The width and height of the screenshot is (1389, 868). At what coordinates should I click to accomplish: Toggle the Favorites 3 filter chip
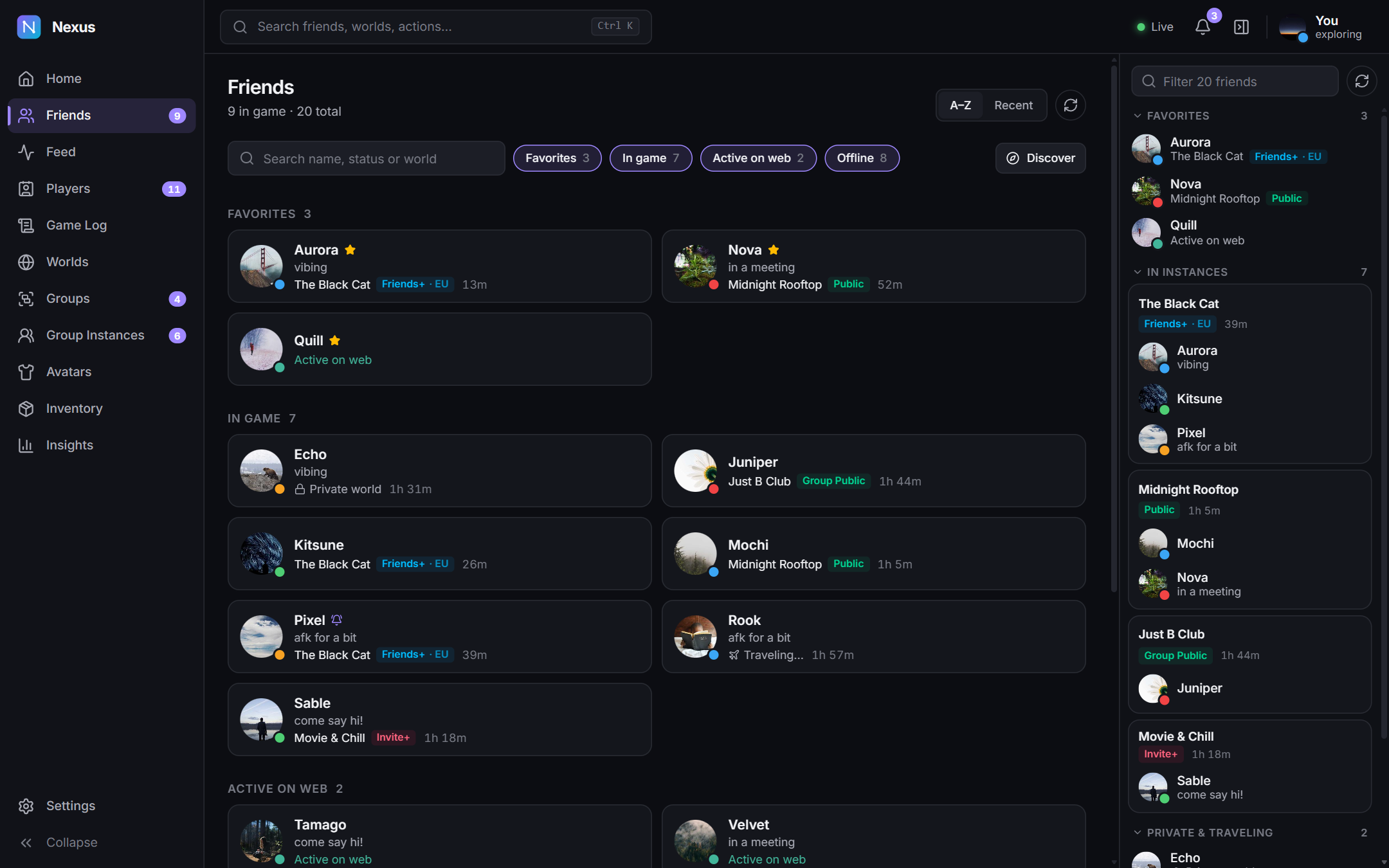(557, 158)
